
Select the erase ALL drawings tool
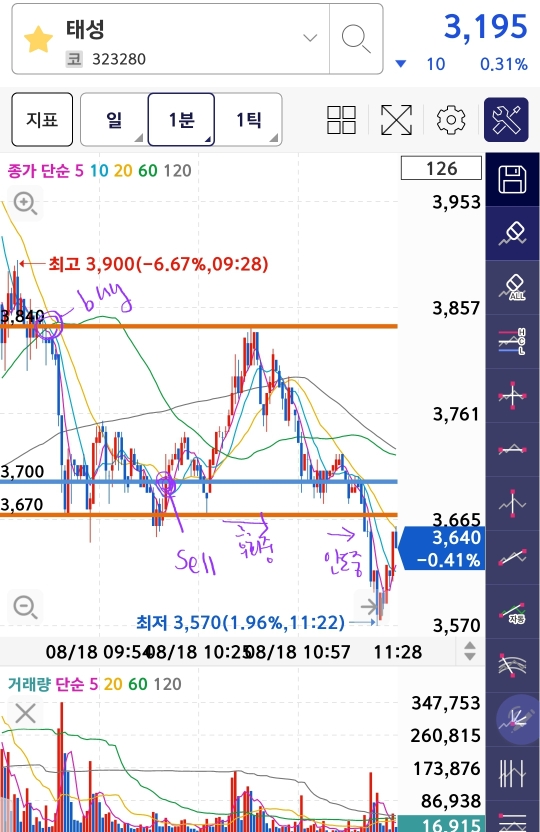(x=512, y=288)
